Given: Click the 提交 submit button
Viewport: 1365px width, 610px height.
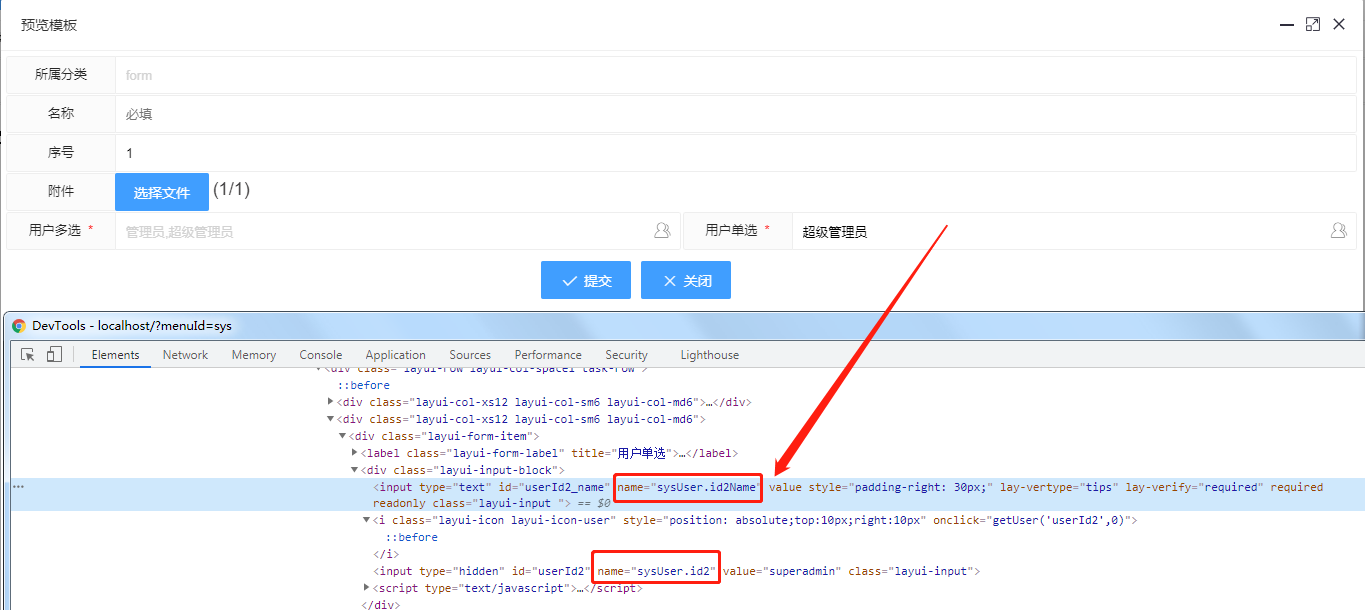Looking at the screenshot, I should (586, 280).
